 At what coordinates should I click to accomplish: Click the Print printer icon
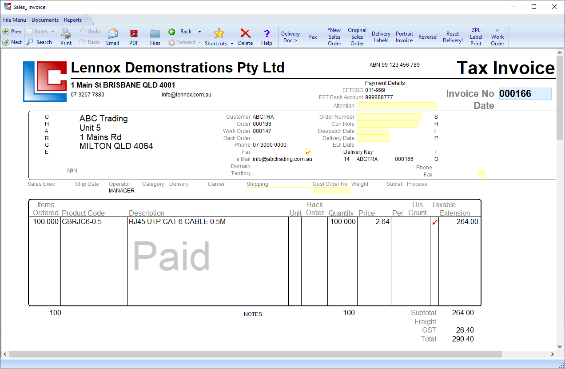coord(66,34)
